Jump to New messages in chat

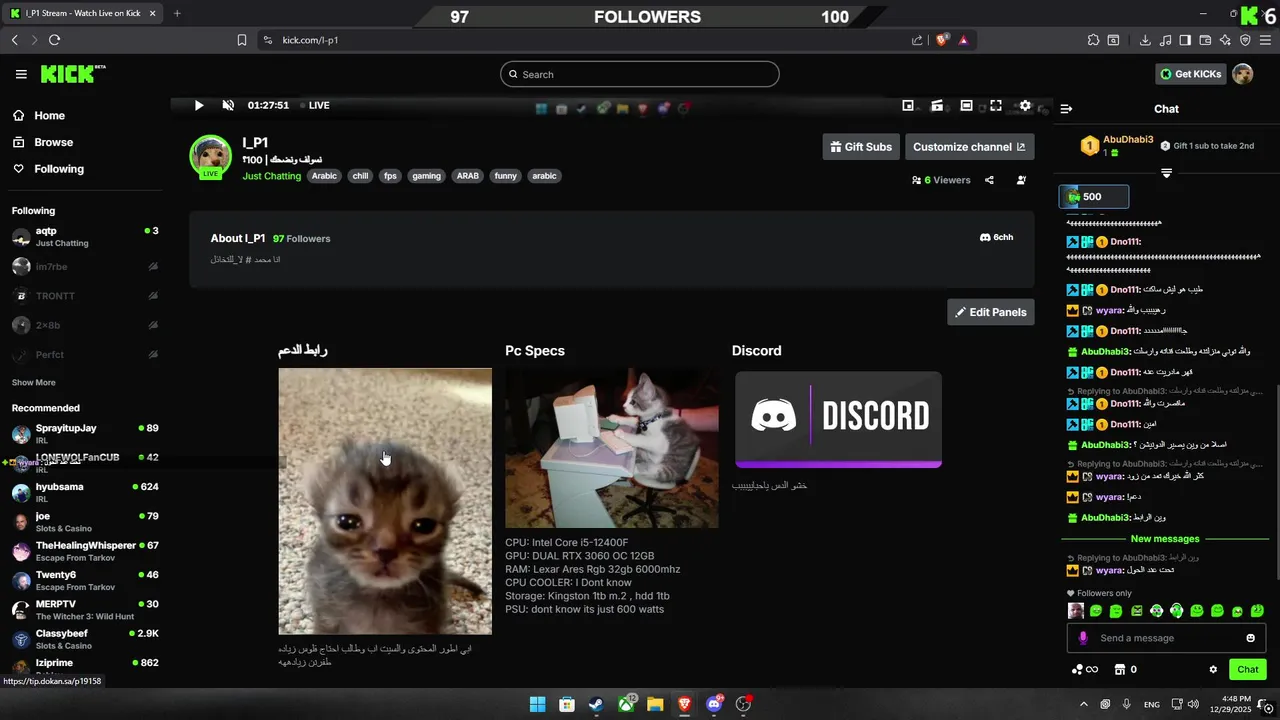coord(1165,539)
